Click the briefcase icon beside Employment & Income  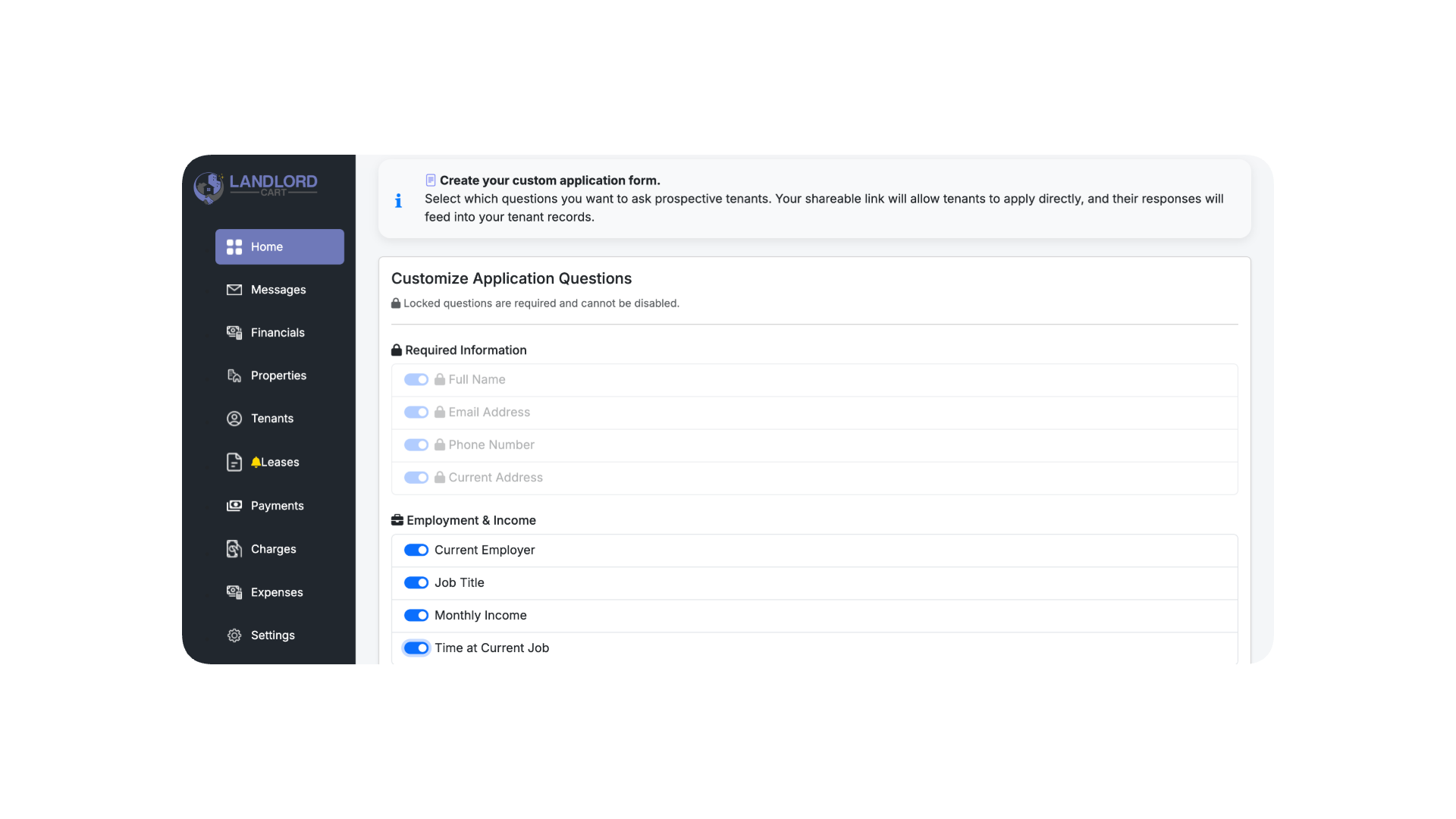397,520
